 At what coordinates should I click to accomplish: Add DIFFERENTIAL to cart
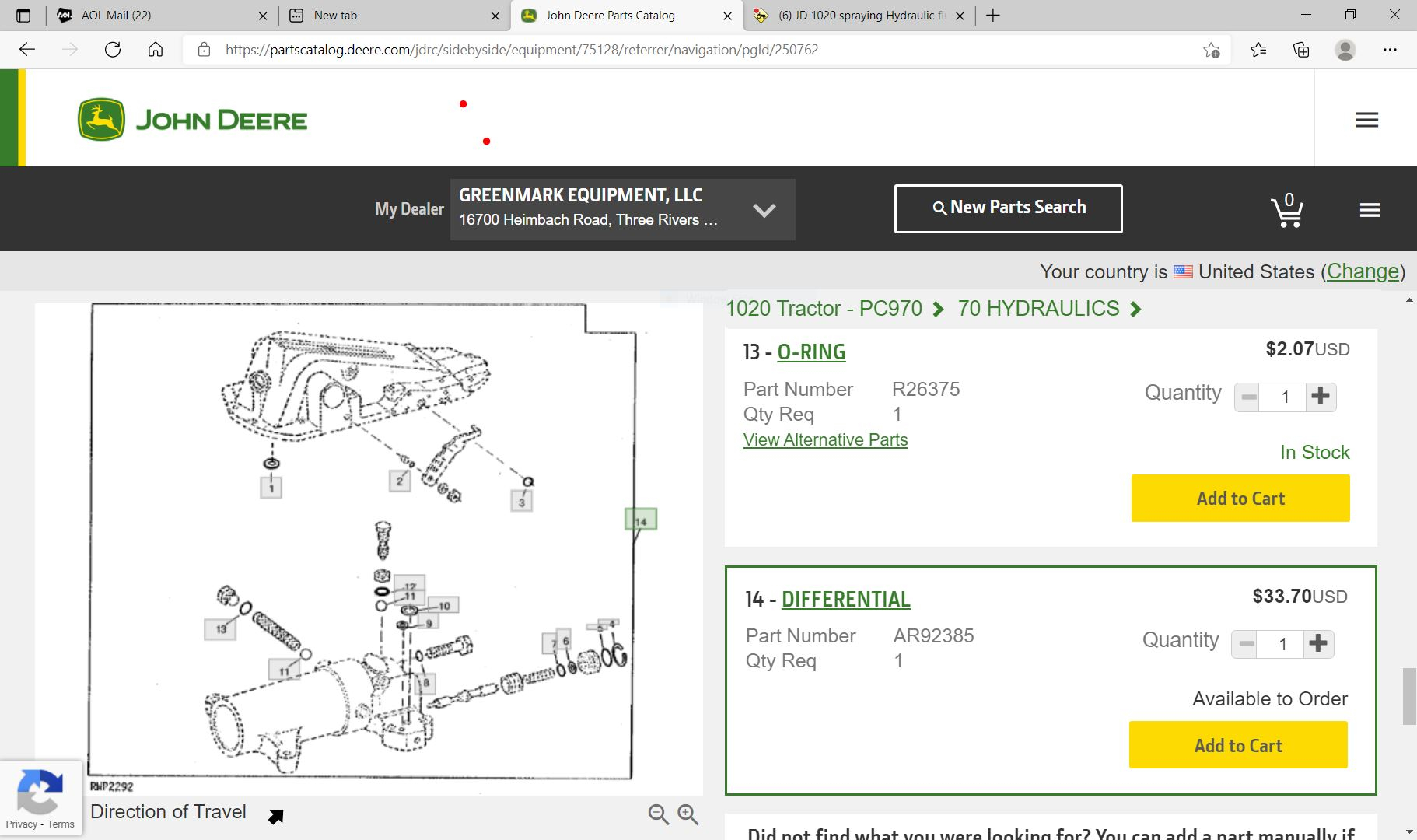point(1238,745)
